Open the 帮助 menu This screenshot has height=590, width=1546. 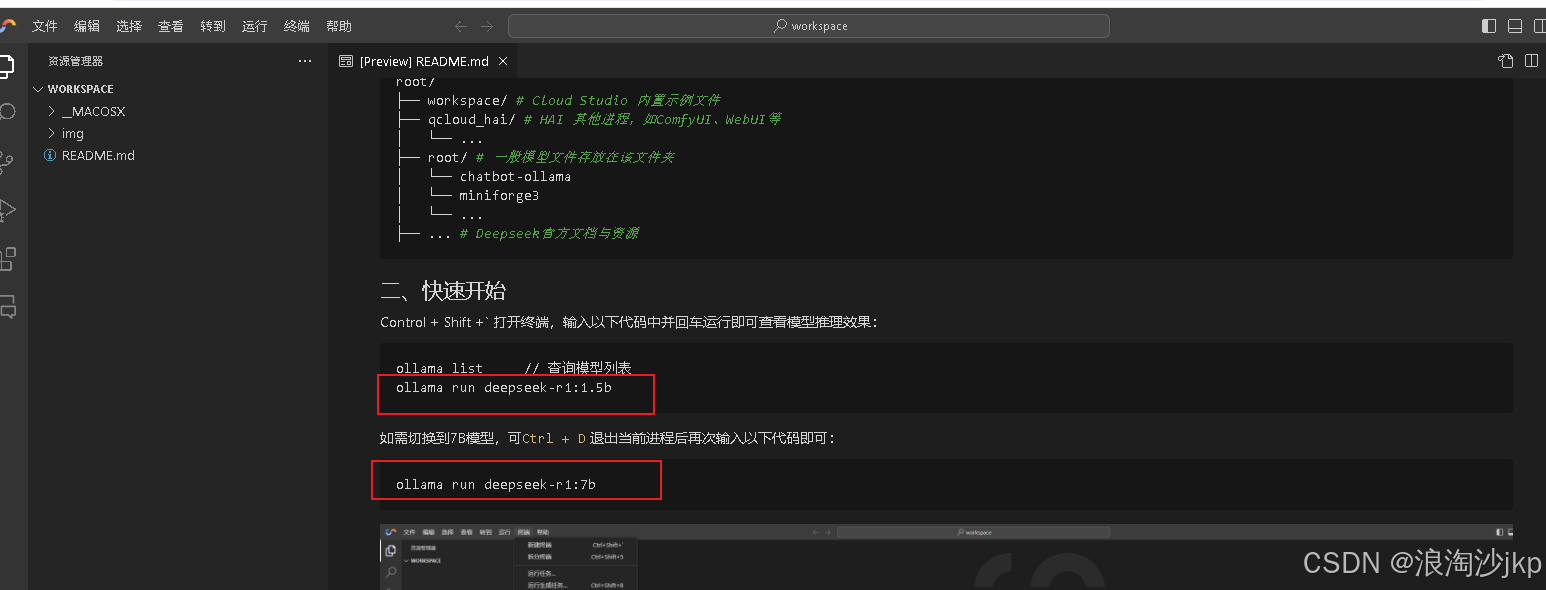pyautogui.click(x=339, y=26)
